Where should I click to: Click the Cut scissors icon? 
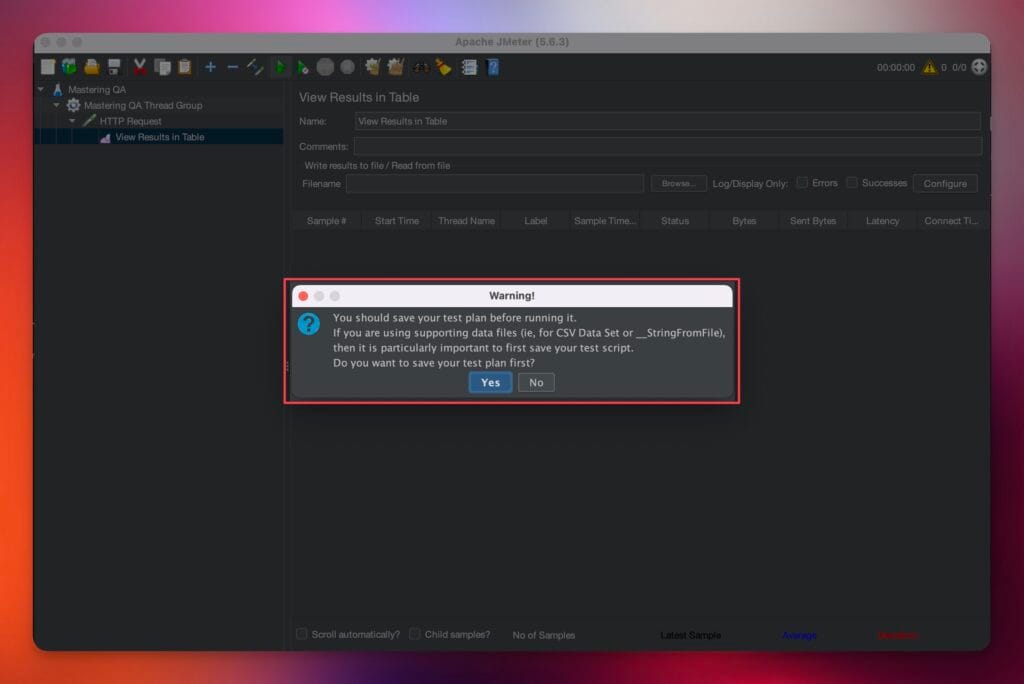pos(139,67)
